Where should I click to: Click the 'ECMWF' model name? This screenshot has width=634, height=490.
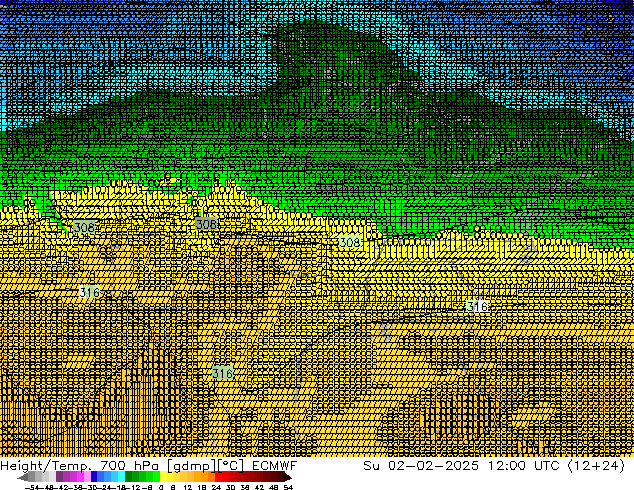coord(275,465)
